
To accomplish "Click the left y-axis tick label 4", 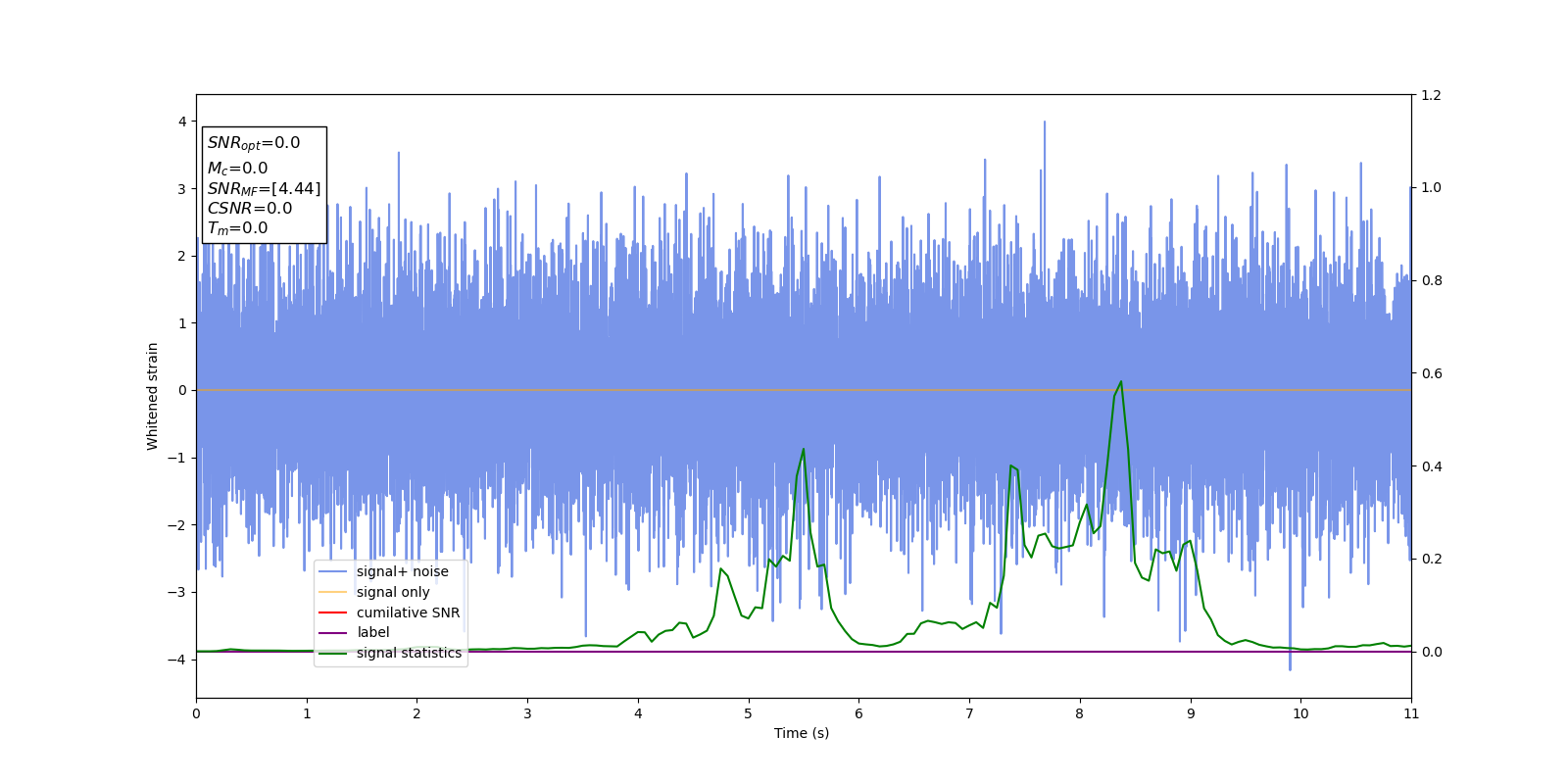I will click(x=182, y=122).
